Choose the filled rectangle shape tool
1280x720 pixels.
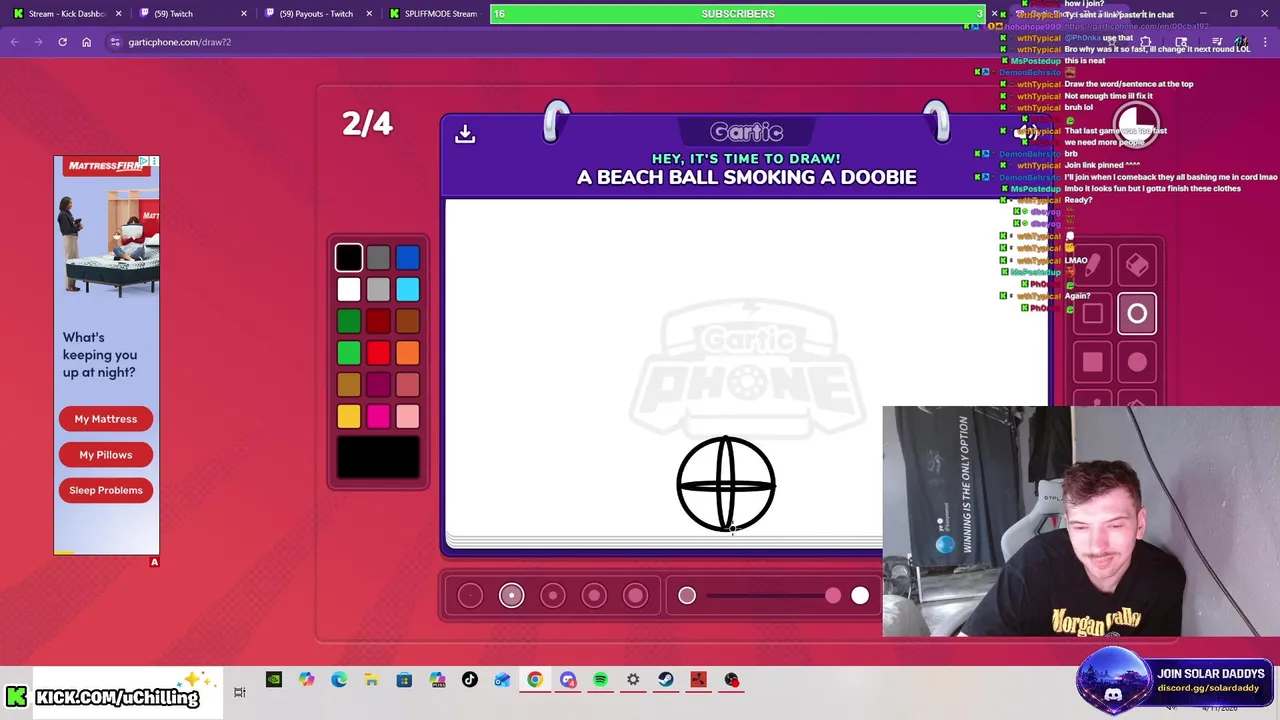[1093, 362]
